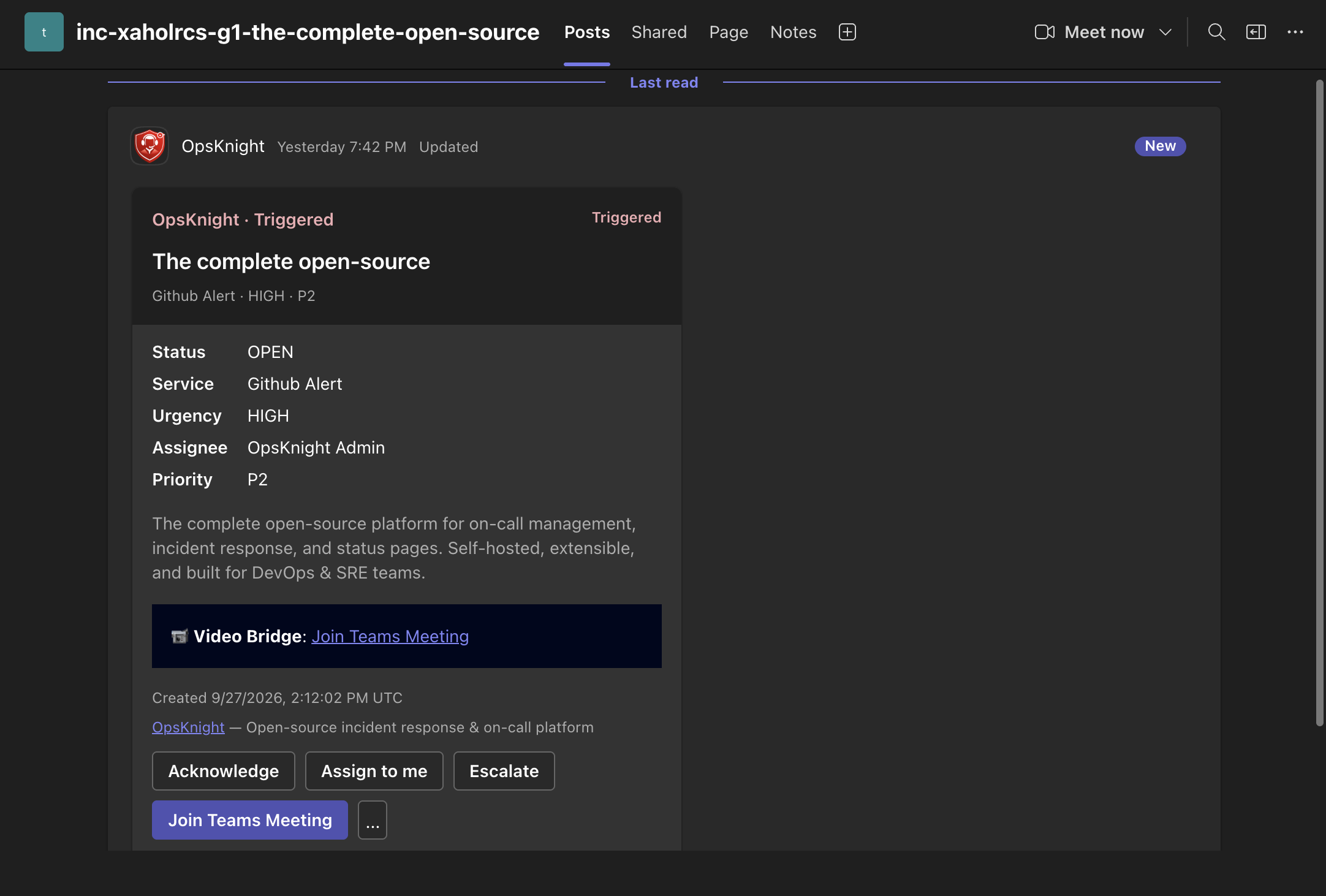Click the OpsKnight sender name
This screenshot has width=1326, height=896.
pos(223,146)
